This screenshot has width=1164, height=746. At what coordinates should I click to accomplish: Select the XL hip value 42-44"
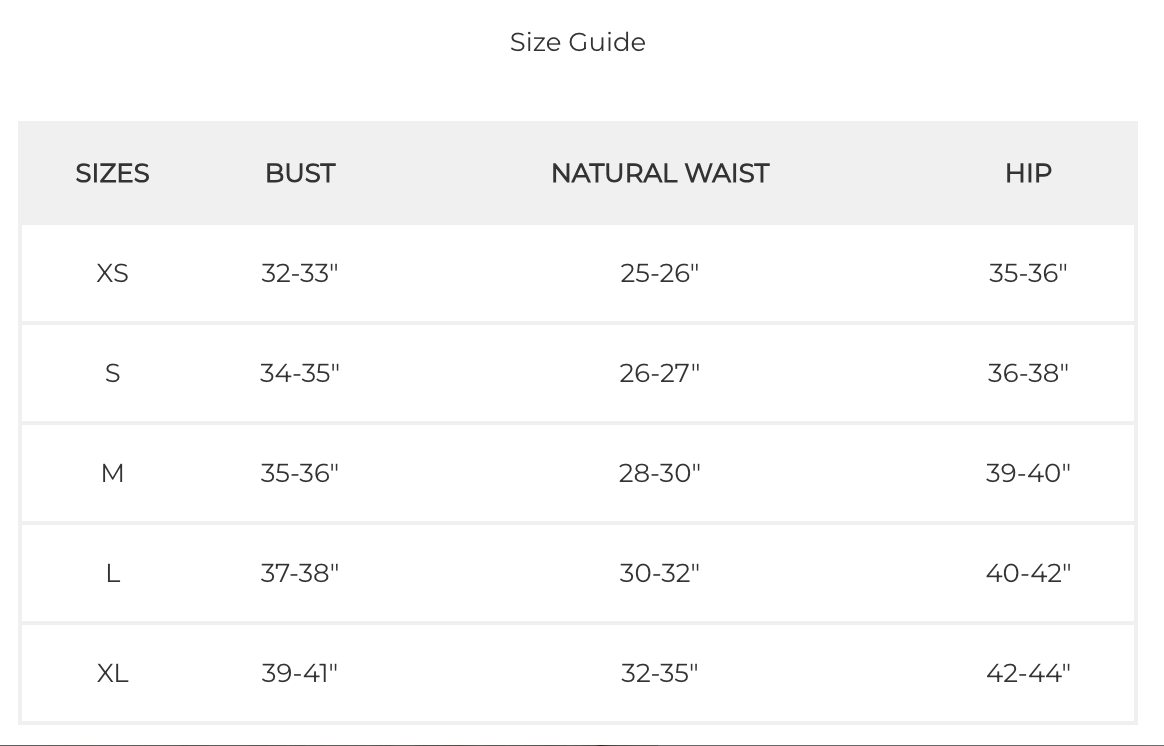click(x=1028, y=673)
